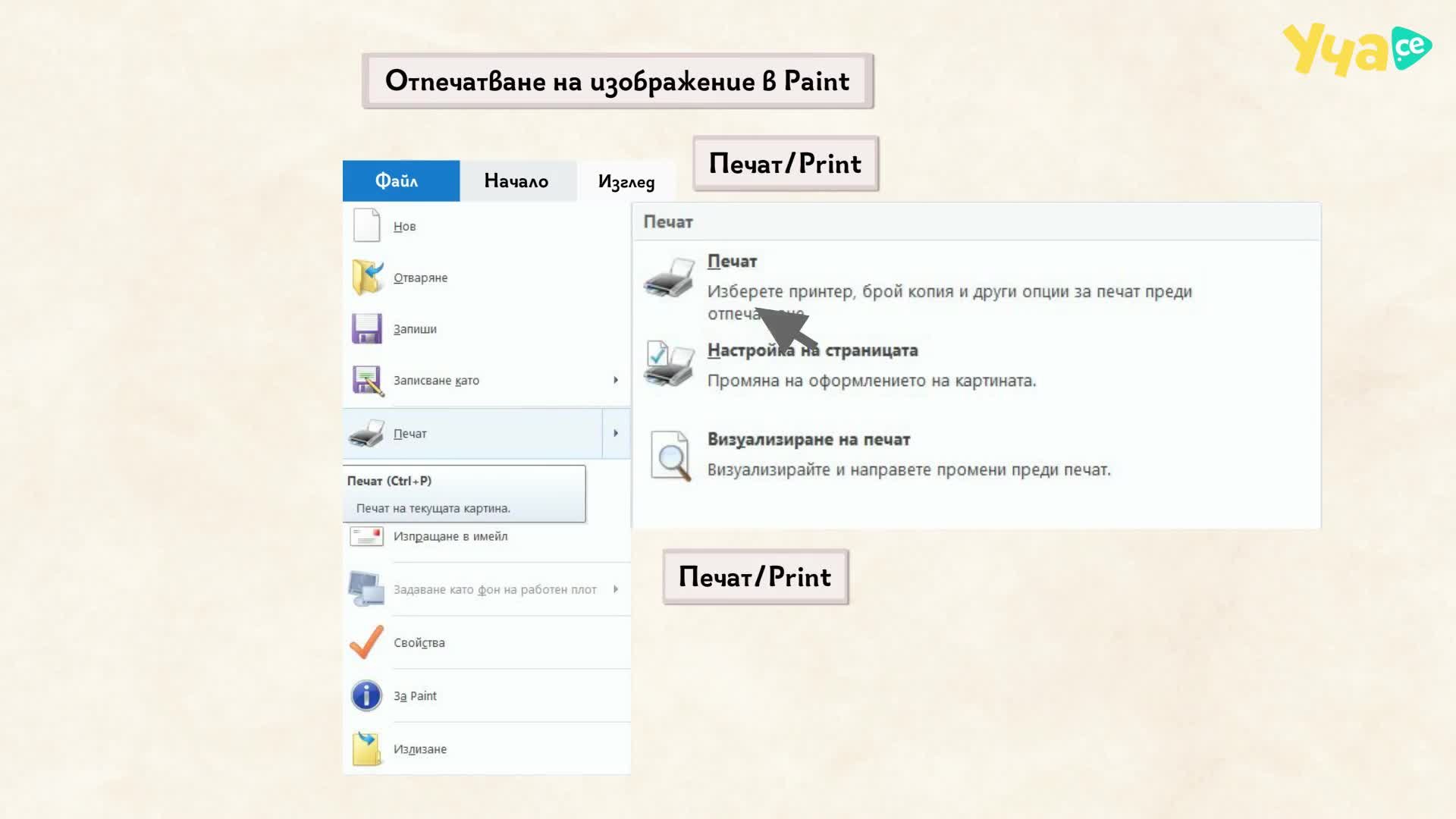This screenshot has height=819, width=1456.
Task: Click the printer icon next to Печат in the submenu
Action: click(669, 278)
